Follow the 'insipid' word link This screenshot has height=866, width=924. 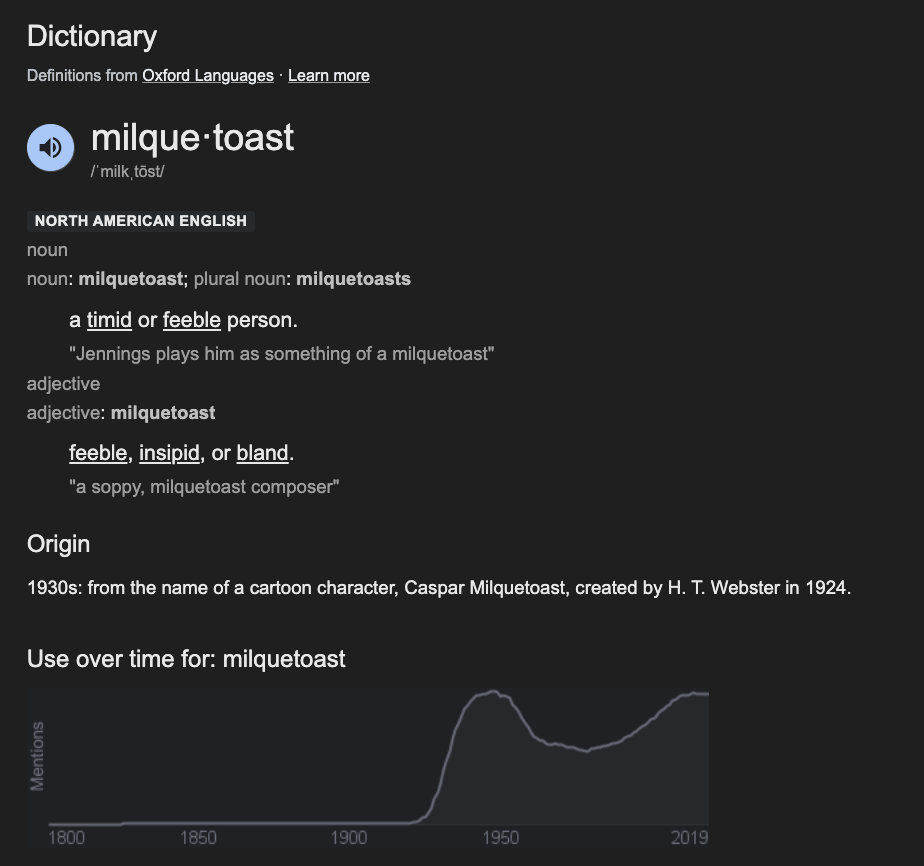(169, 453)
